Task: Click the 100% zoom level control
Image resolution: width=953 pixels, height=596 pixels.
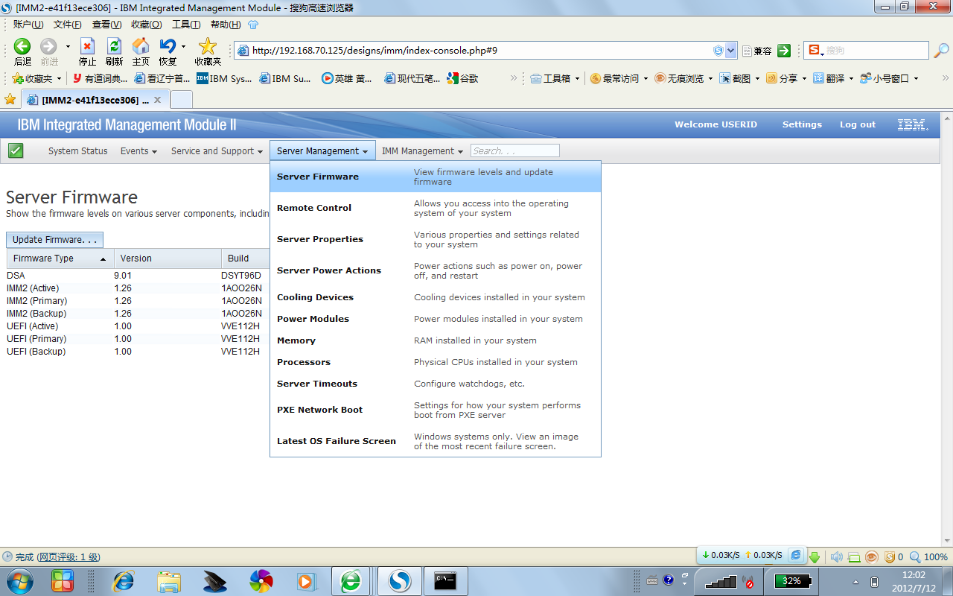Action: pos(929,557)
